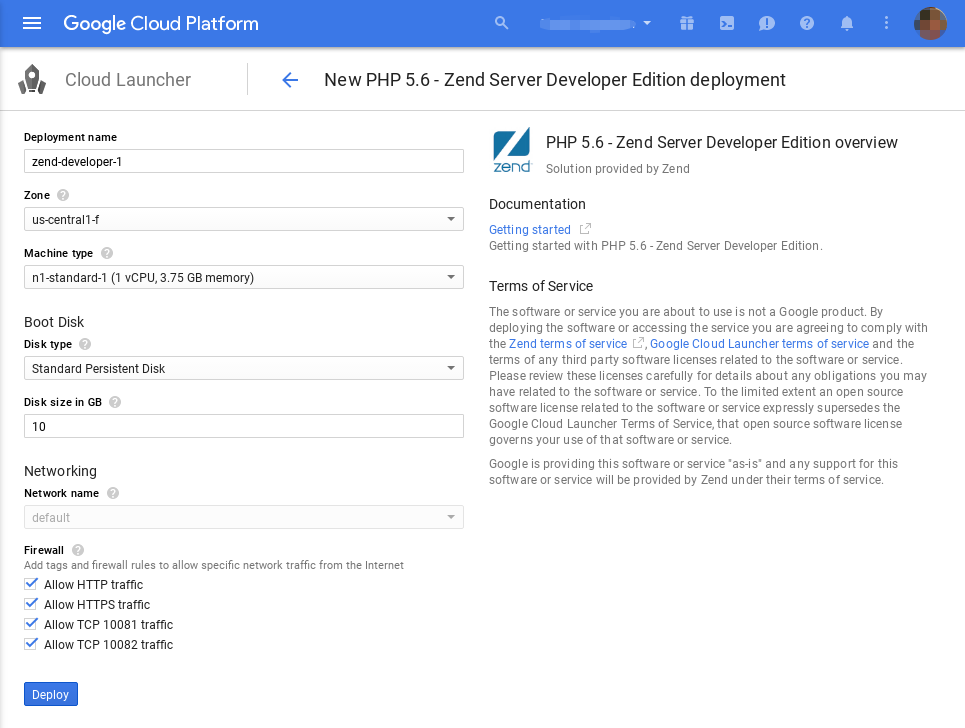Show help tooltip for Zone

click(x=63, y=195)
